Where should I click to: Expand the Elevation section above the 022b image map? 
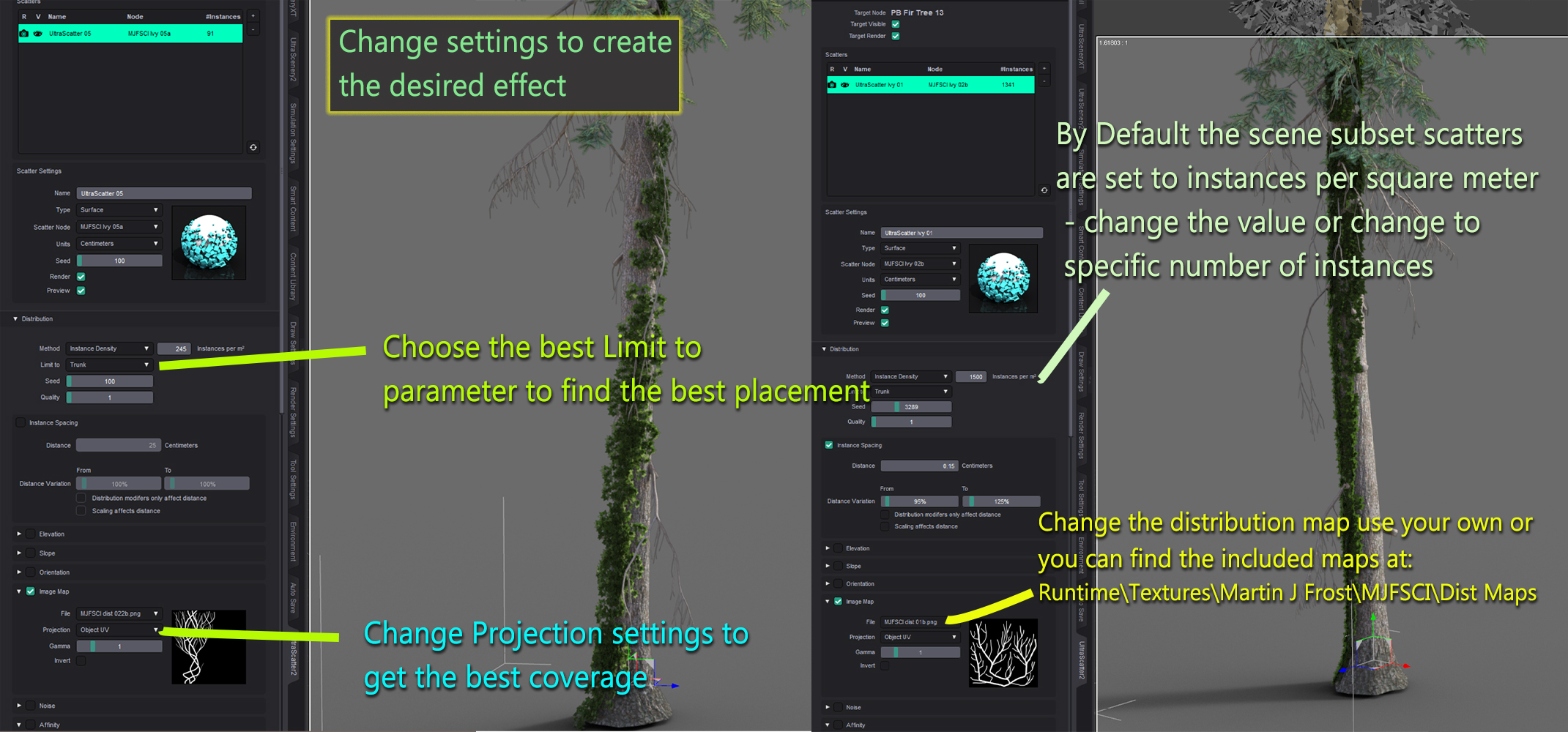click(x=19, y=534)
